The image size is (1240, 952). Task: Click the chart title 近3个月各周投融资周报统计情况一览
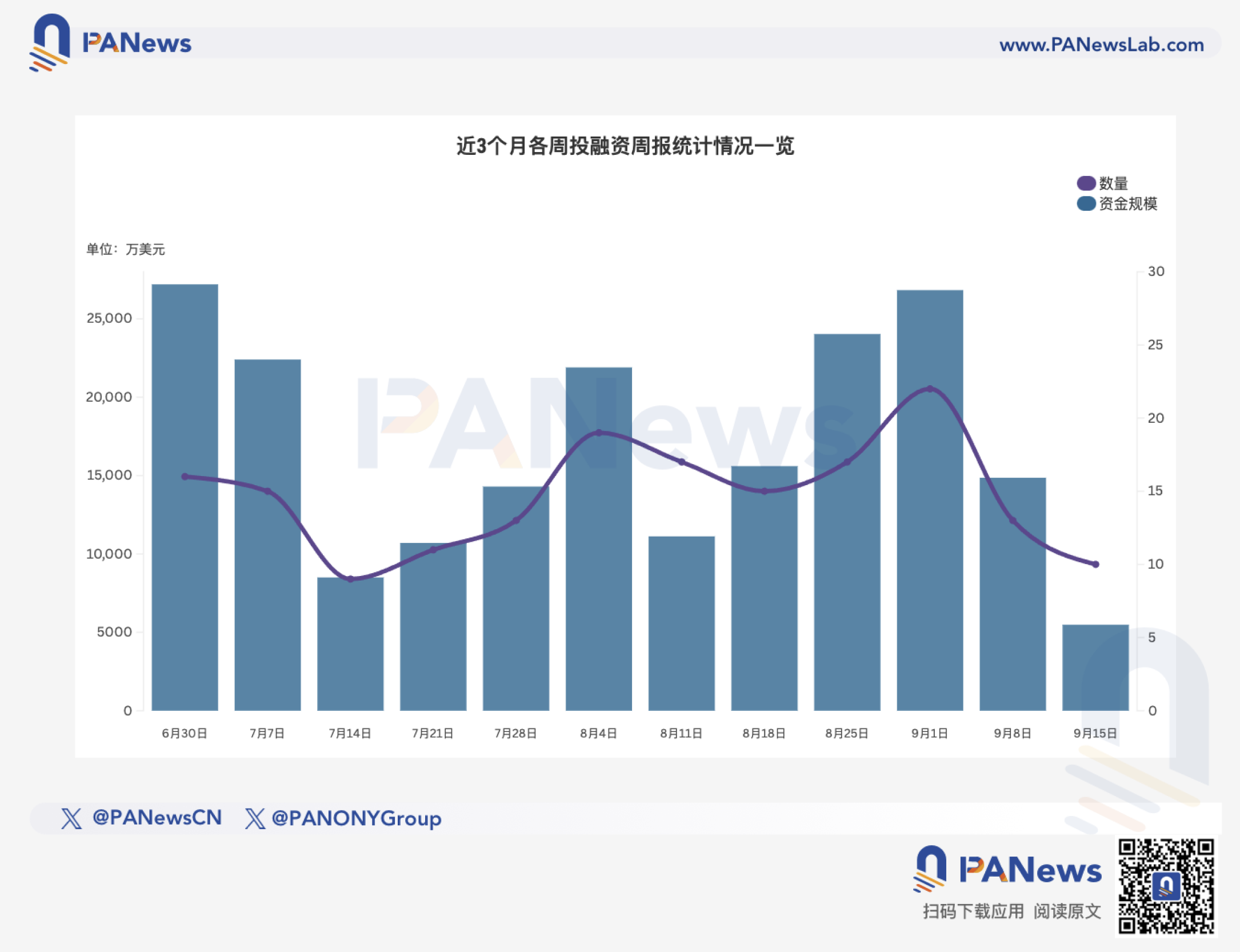(x=625, y=146)
